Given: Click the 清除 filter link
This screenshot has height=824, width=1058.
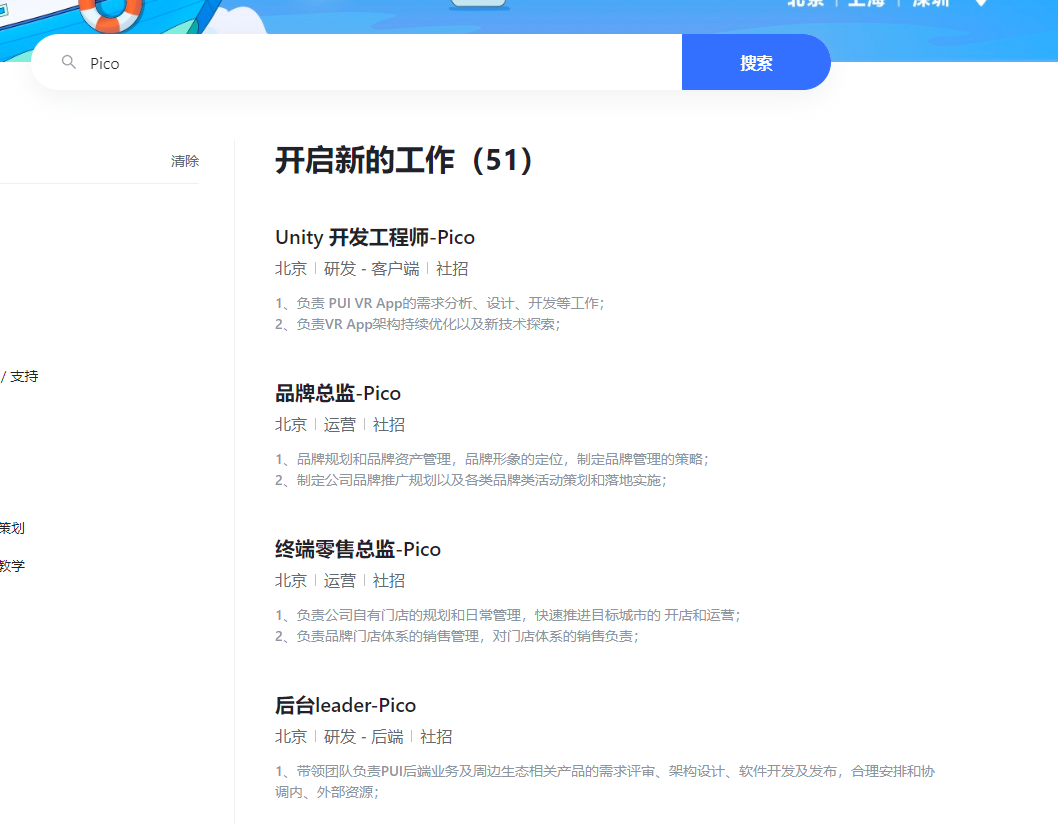Looking at the screenshot, I should point(185,161).
